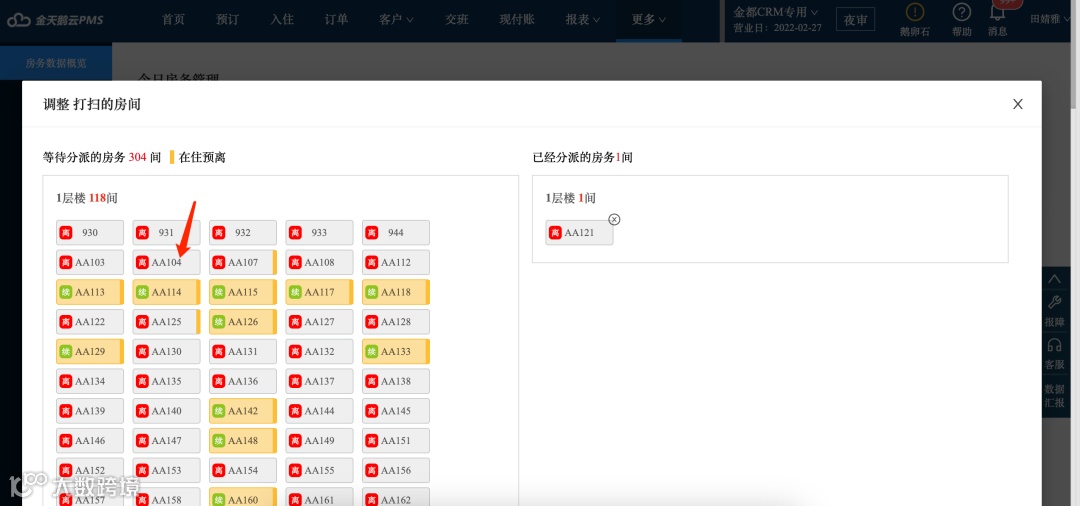
Task: Select room AA138
Action: point(396,381)
